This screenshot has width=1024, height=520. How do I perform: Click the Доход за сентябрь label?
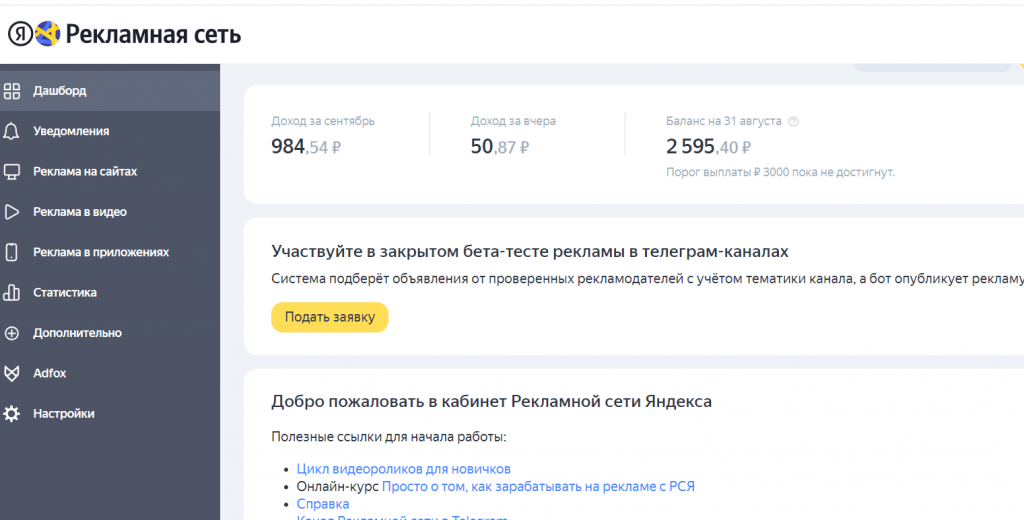tap(323, 122)
